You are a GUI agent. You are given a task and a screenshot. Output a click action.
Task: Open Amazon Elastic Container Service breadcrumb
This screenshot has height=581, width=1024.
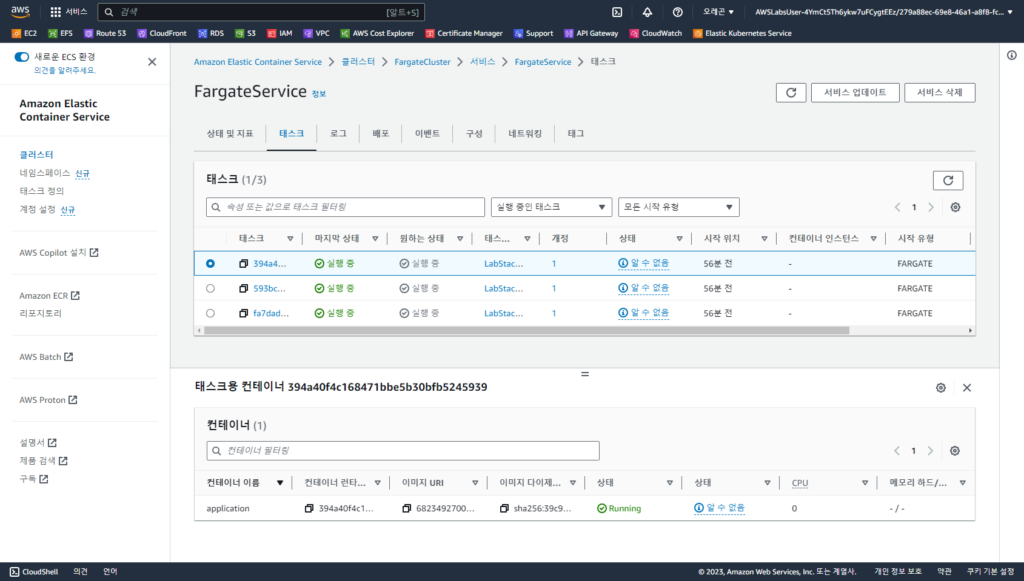coord(258,62)
